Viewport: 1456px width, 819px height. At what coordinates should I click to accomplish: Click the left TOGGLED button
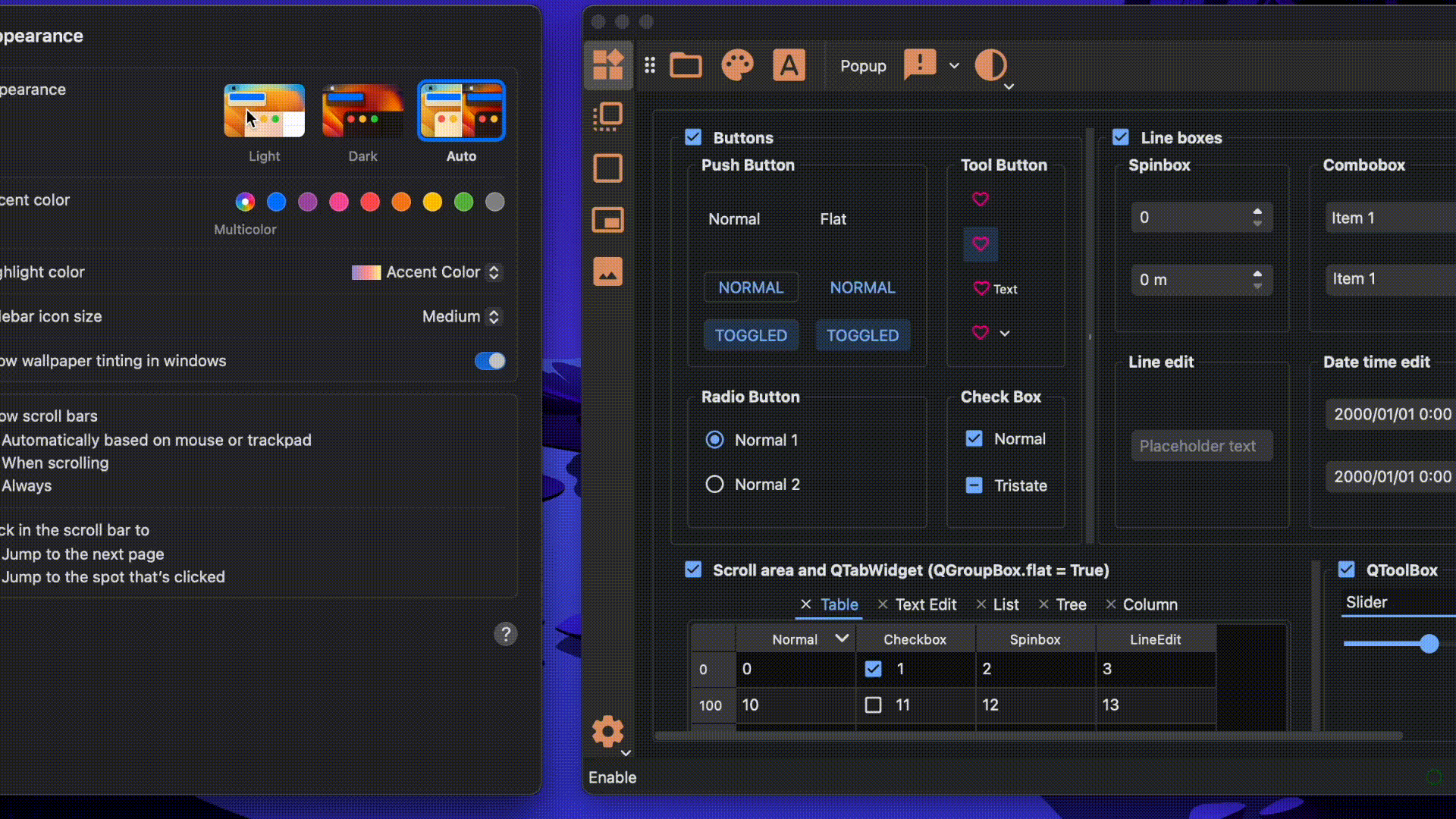pos(751,335)
